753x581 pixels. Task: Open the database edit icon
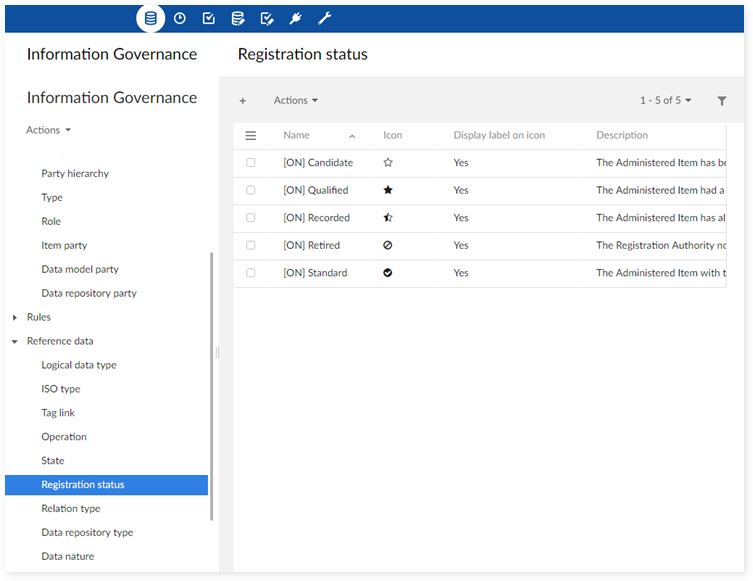(x=237, y=18)
